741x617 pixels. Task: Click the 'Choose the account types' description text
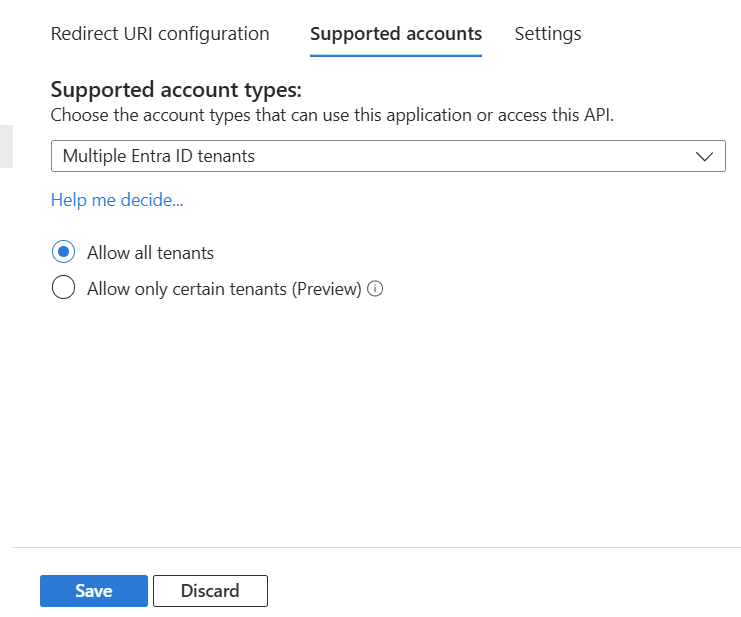[332, 115]
